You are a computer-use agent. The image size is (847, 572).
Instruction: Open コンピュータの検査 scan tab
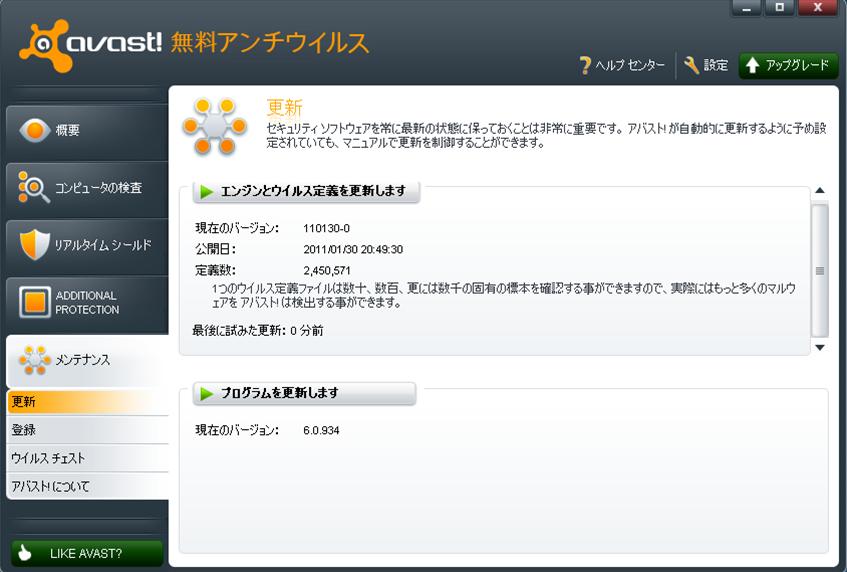click(87, 188)
